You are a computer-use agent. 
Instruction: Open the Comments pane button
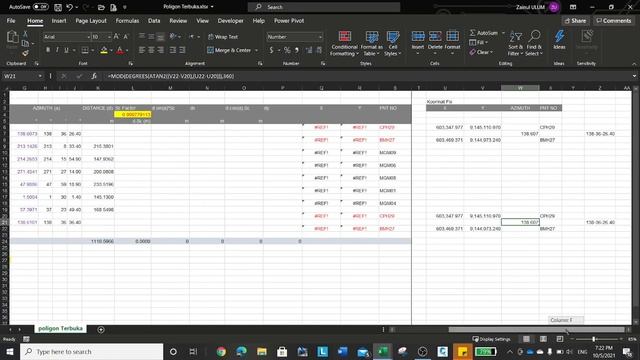pos(613,20)
